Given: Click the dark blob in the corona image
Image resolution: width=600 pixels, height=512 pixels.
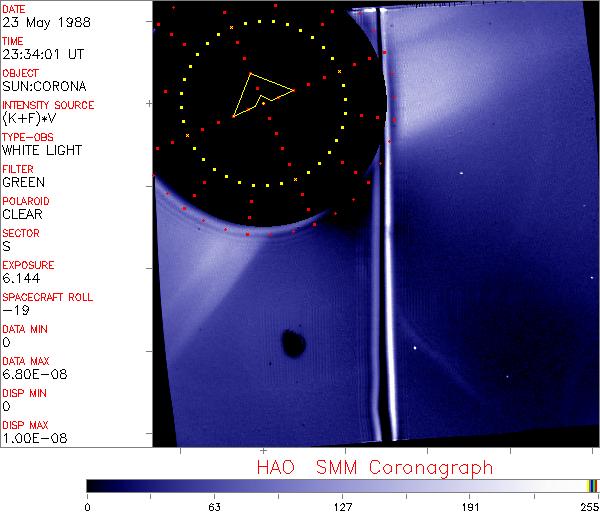Looking at the screenshot, I should tap(293, 344).
